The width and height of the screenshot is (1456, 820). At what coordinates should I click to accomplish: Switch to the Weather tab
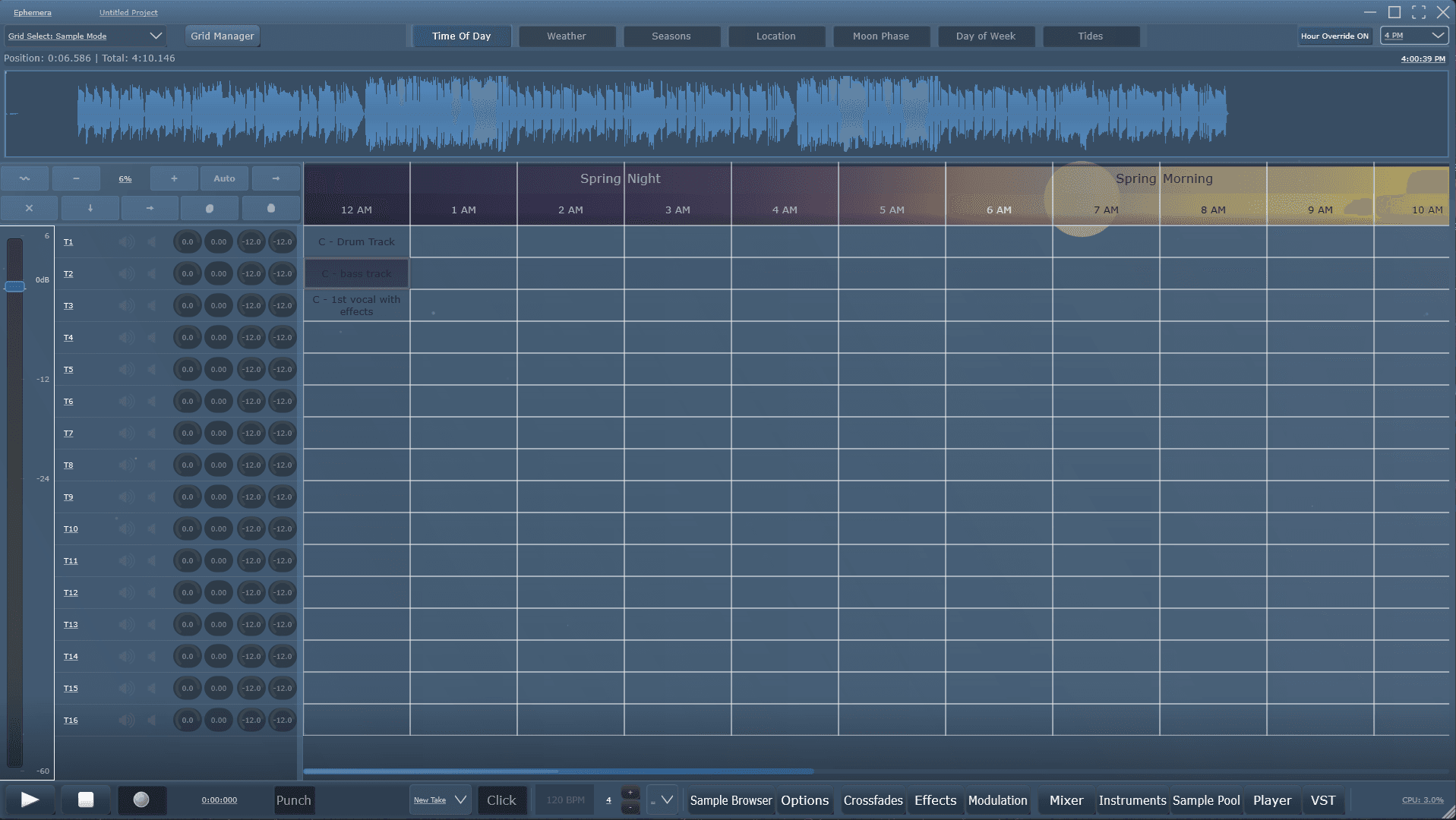[567, 36]
